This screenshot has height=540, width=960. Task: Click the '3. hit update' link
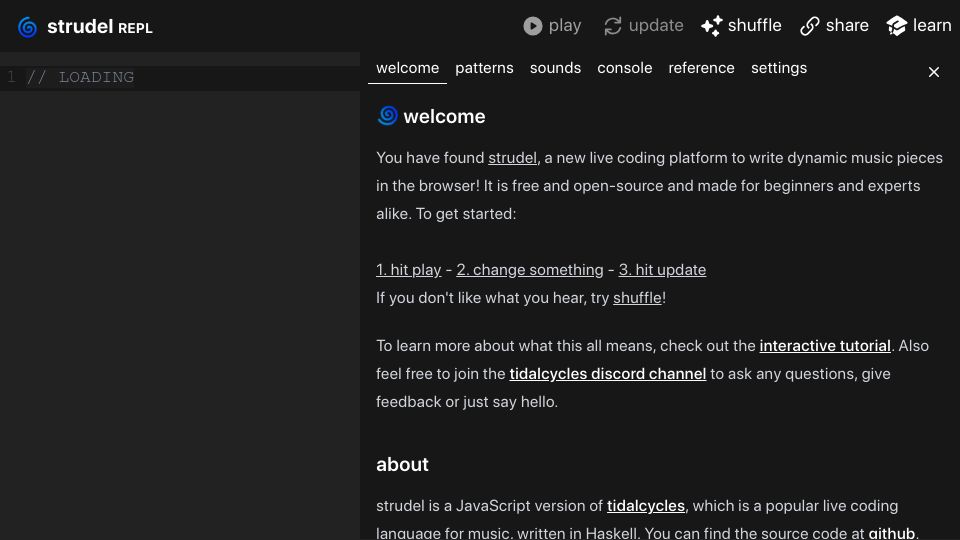coord(662,270)
